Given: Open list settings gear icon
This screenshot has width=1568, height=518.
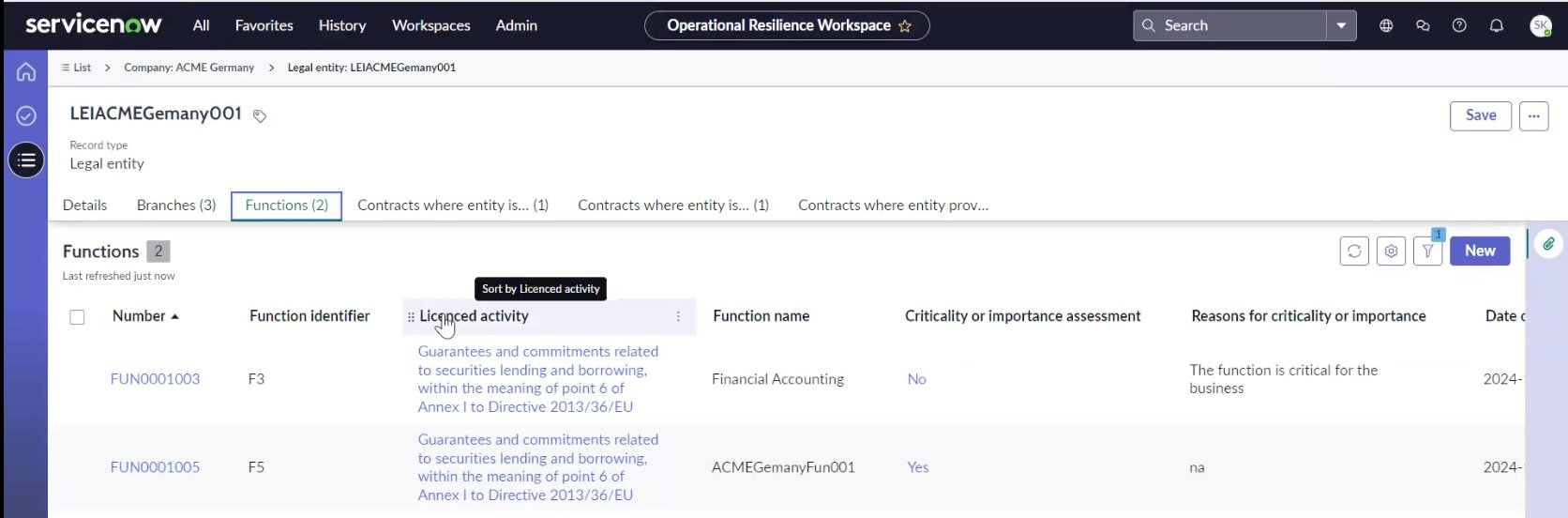Looking at the screenshot, I should click(1391, 251).
